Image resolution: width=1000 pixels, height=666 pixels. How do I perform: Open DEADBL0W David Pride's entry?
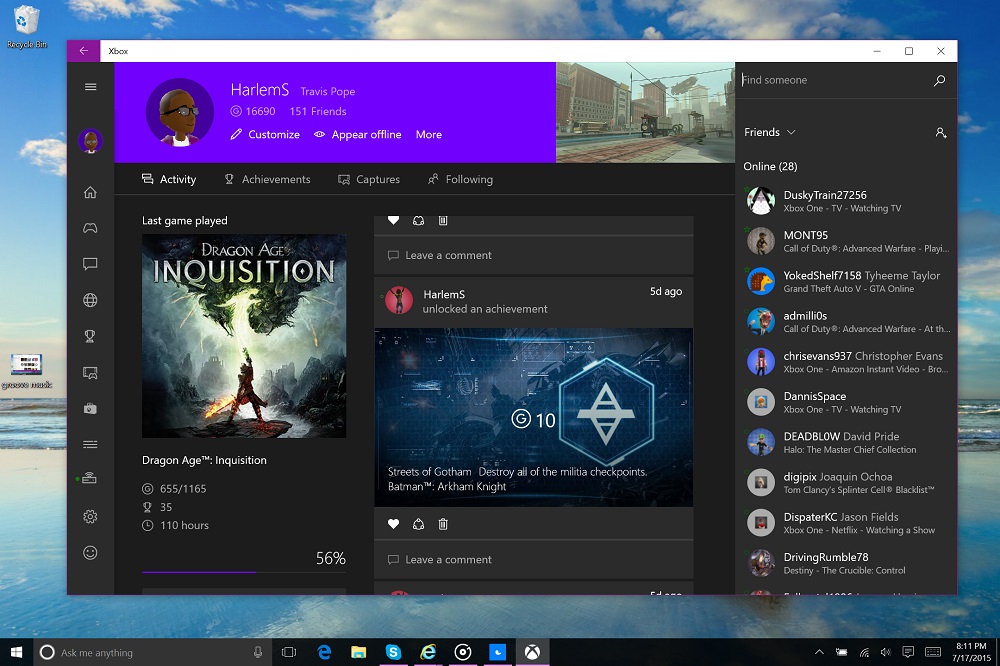point(846,442)
